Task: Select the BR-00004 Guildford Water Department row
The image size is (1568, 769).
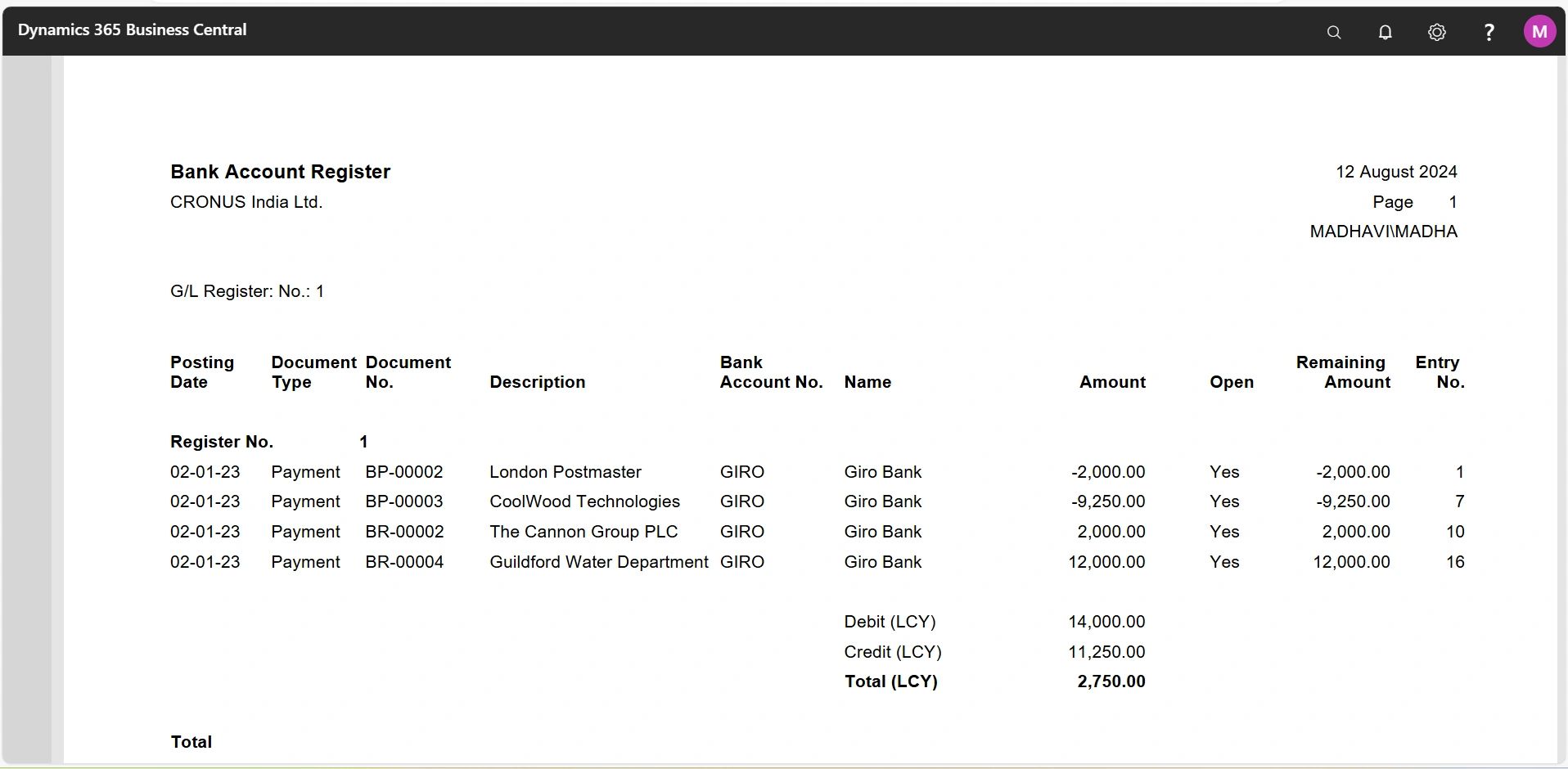Action: [x=598, y=562]
